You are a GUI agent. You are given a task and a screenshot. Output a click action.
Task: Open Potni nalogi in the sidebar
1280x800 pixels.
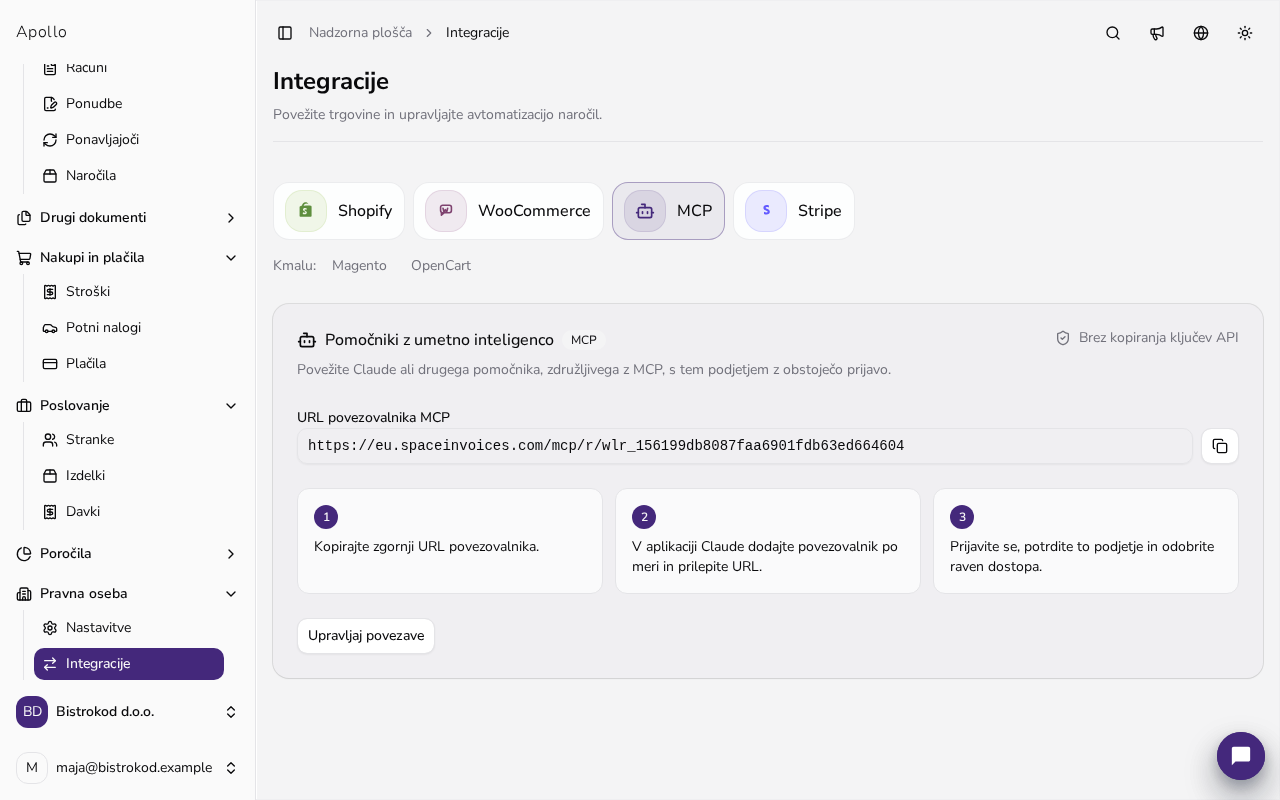pyautogui.click(x=129, y=328)
